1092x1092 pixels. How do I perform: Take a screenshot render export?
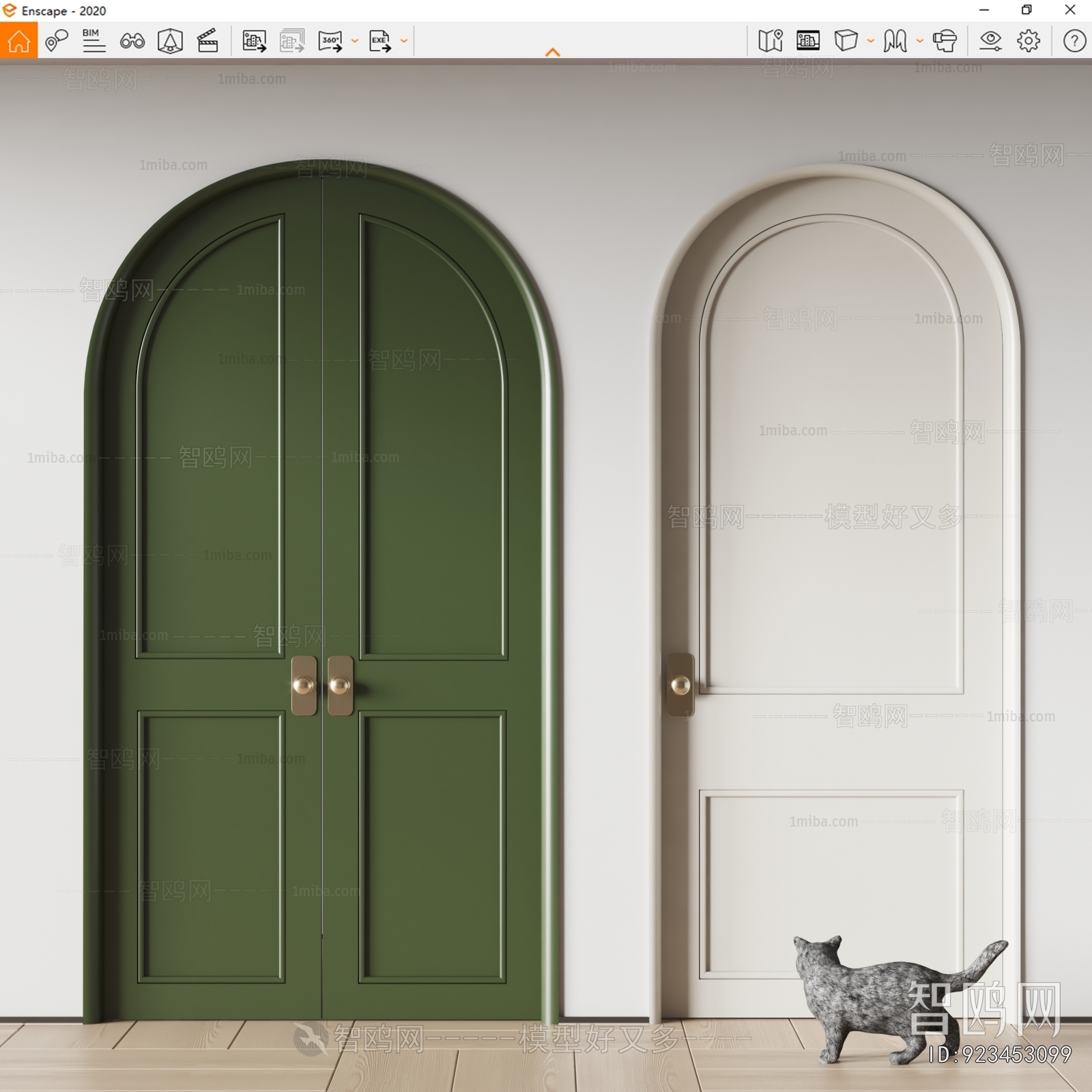point(254,41)
